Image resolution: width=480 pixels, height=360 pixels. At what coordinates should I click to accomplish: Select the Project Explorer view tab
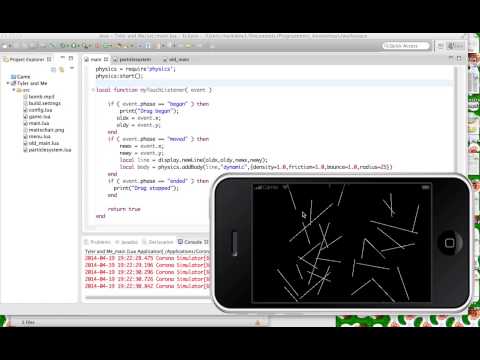point(27,59)
